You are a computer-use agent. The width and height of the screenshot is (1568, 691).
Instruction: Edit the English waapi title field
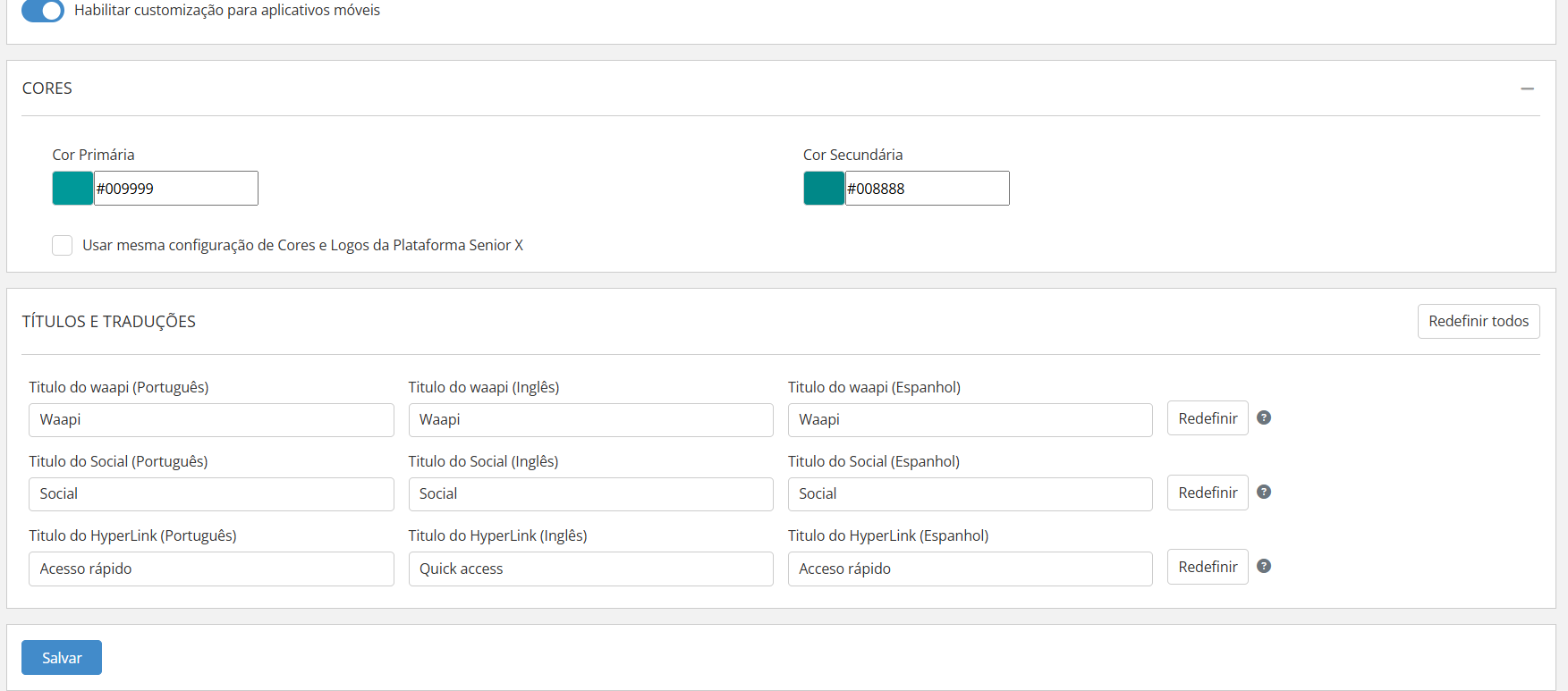tap(590, 420)
